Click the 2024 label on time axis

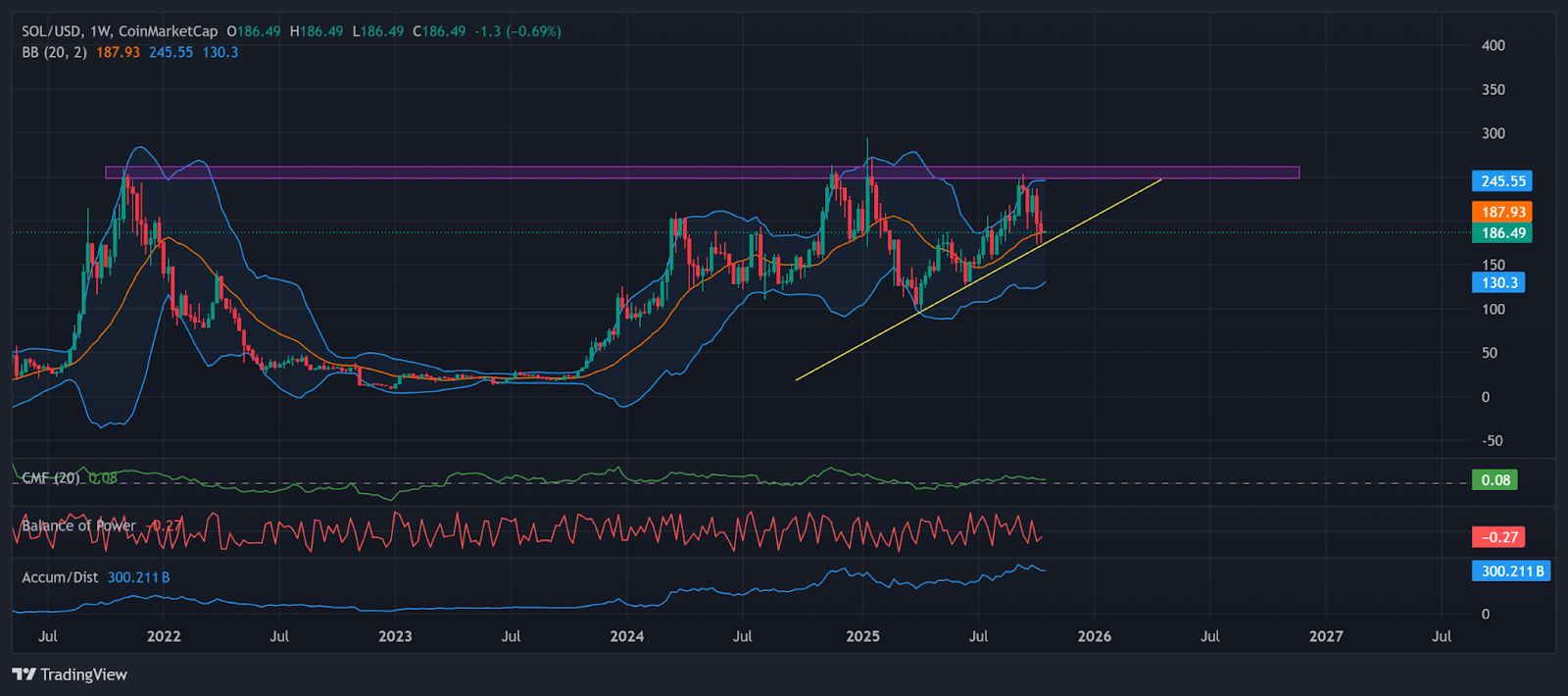click(x=627, y=636)
